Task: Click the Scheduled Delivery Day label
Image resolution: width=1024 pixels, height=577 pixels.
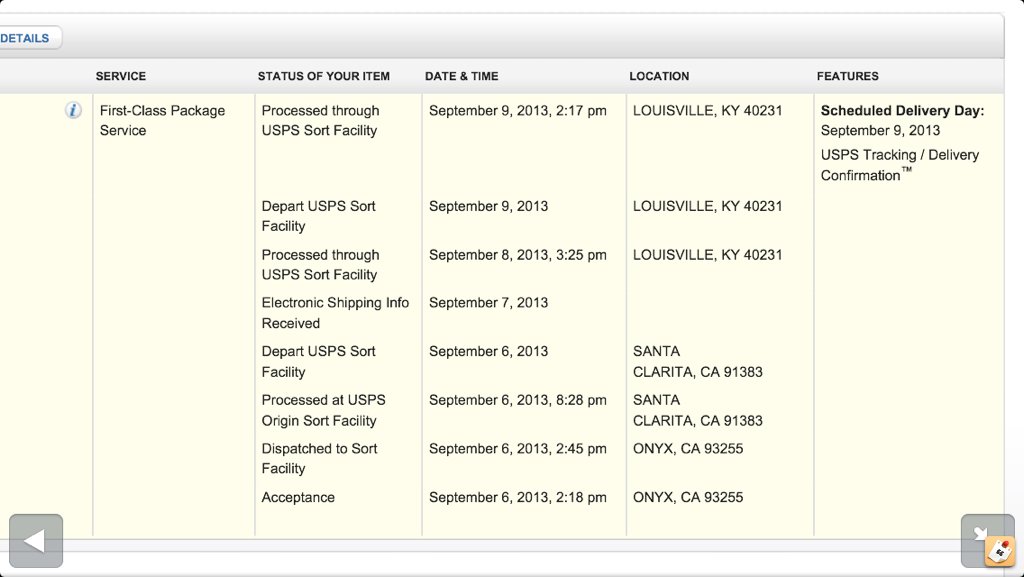Action: pos(902,111)
